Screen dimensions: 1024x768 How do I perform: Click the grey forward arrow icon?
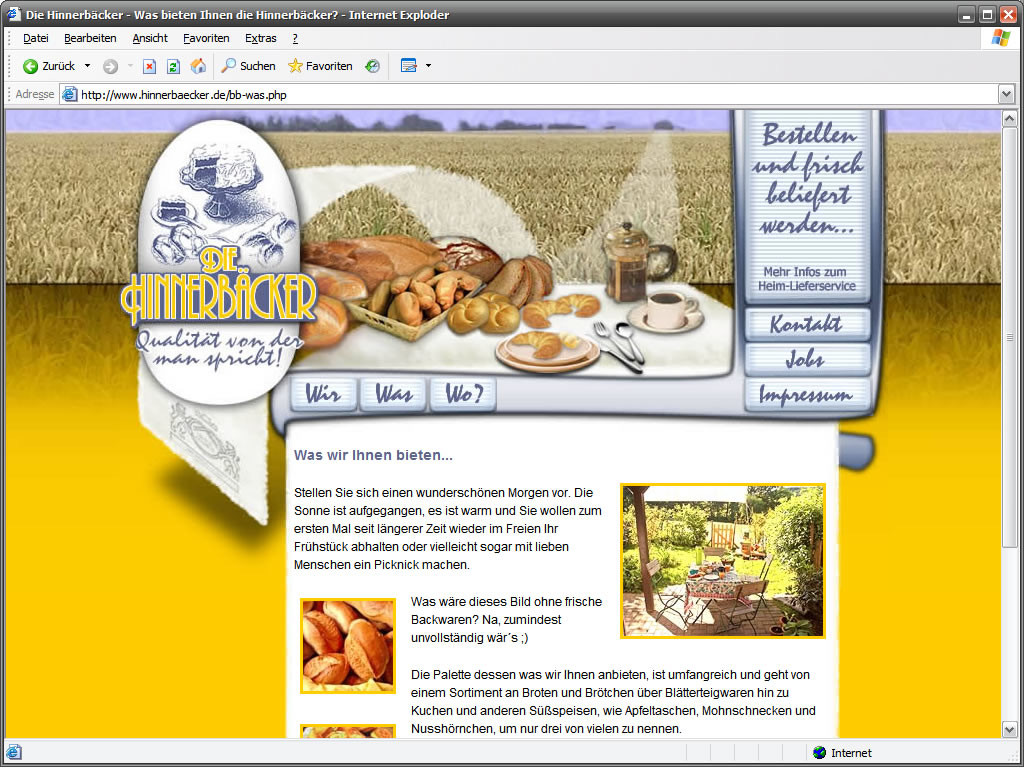pos(110,66)
